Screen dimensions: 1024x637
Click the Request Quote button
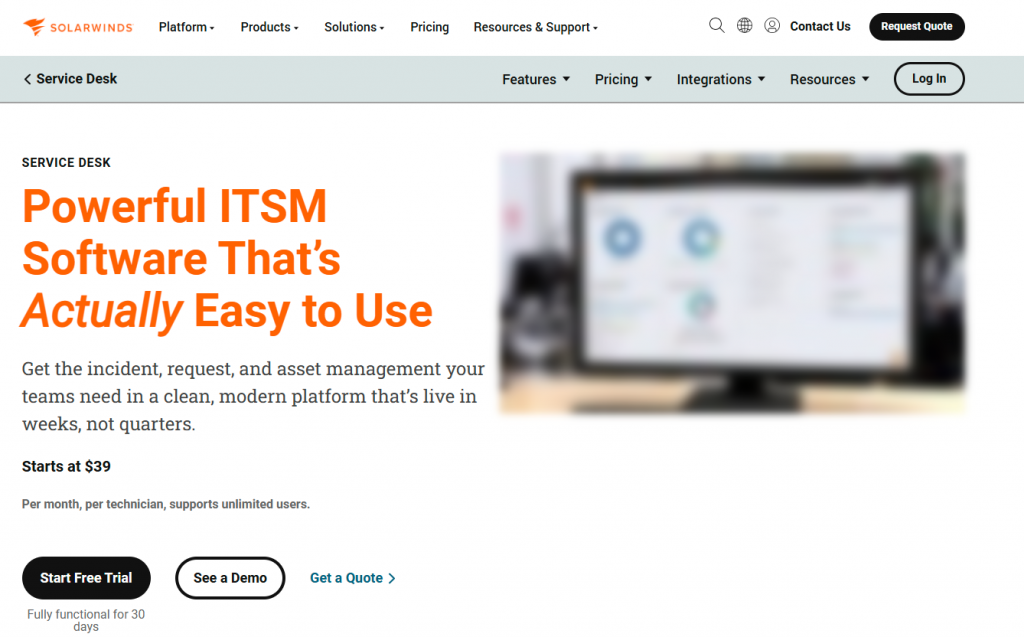(916, 26)
